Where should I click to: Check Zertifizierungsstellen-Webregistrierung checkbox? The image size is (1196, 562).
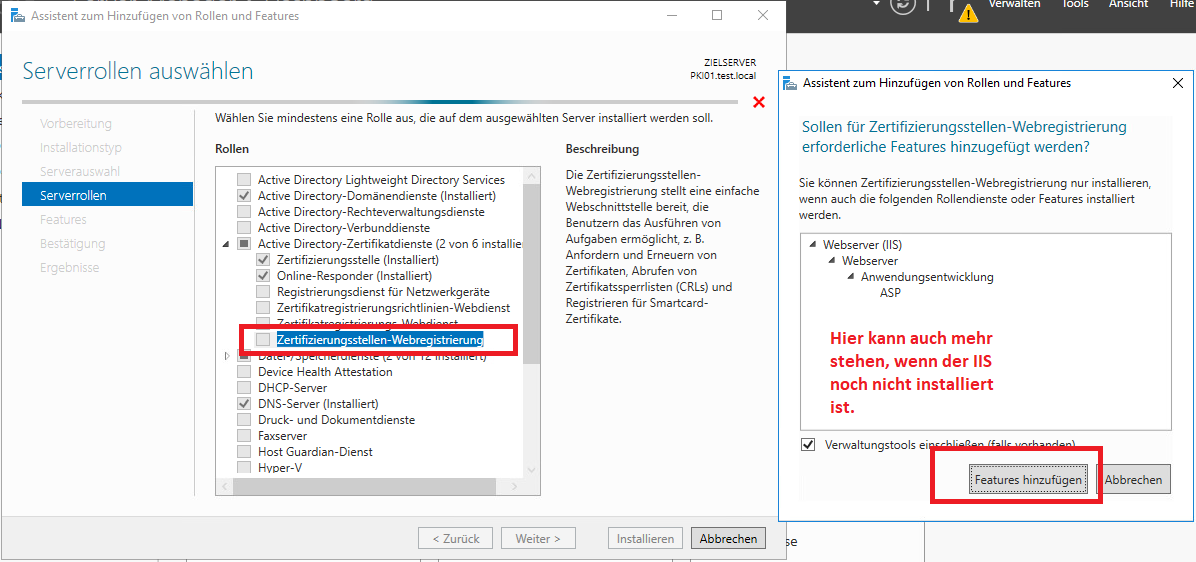[263, 340]
